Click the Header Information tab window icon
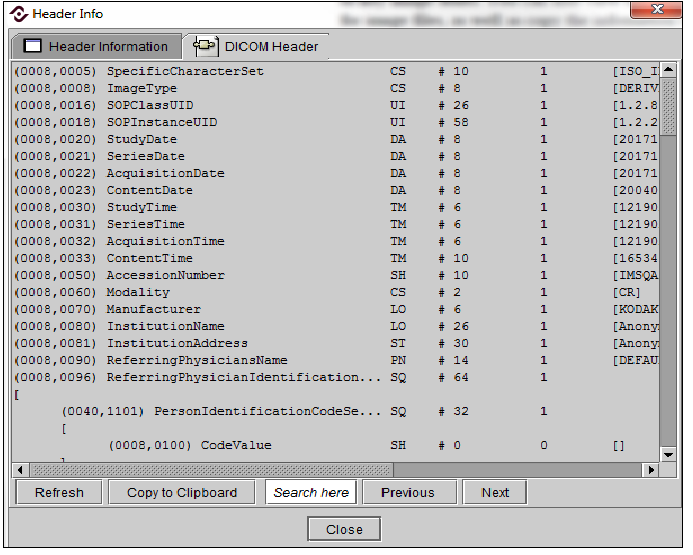This screenshot has height=555, width=693. pos(32,46)
